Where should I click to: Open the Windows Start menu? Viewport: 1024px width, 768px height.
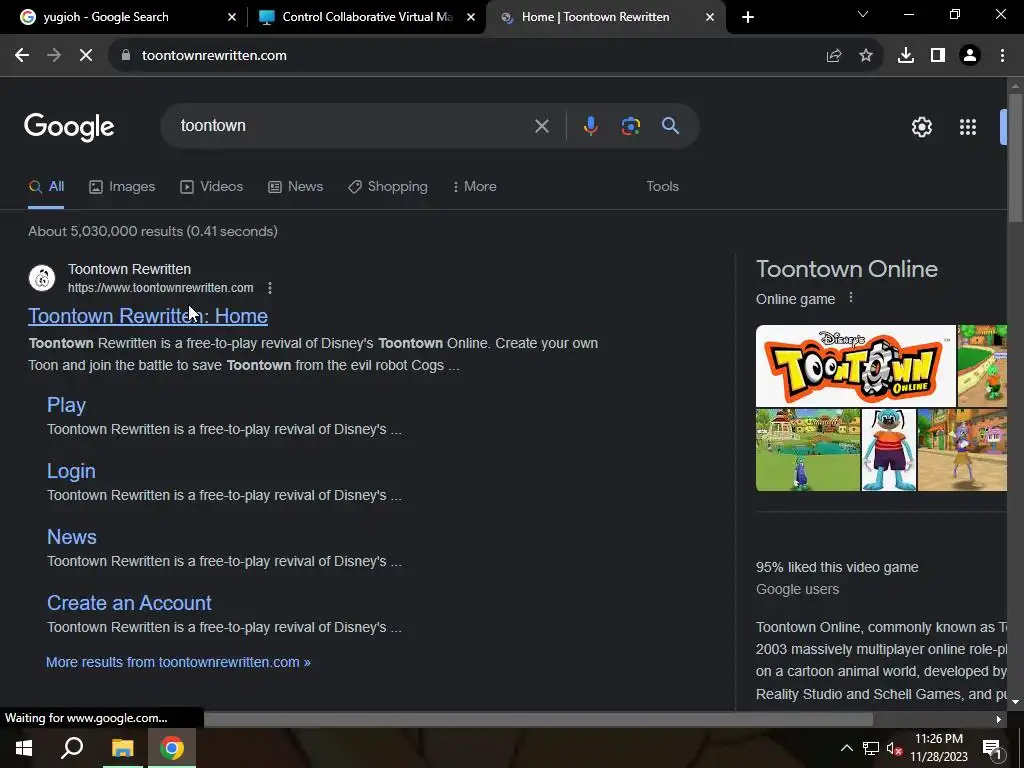point(24,748)
